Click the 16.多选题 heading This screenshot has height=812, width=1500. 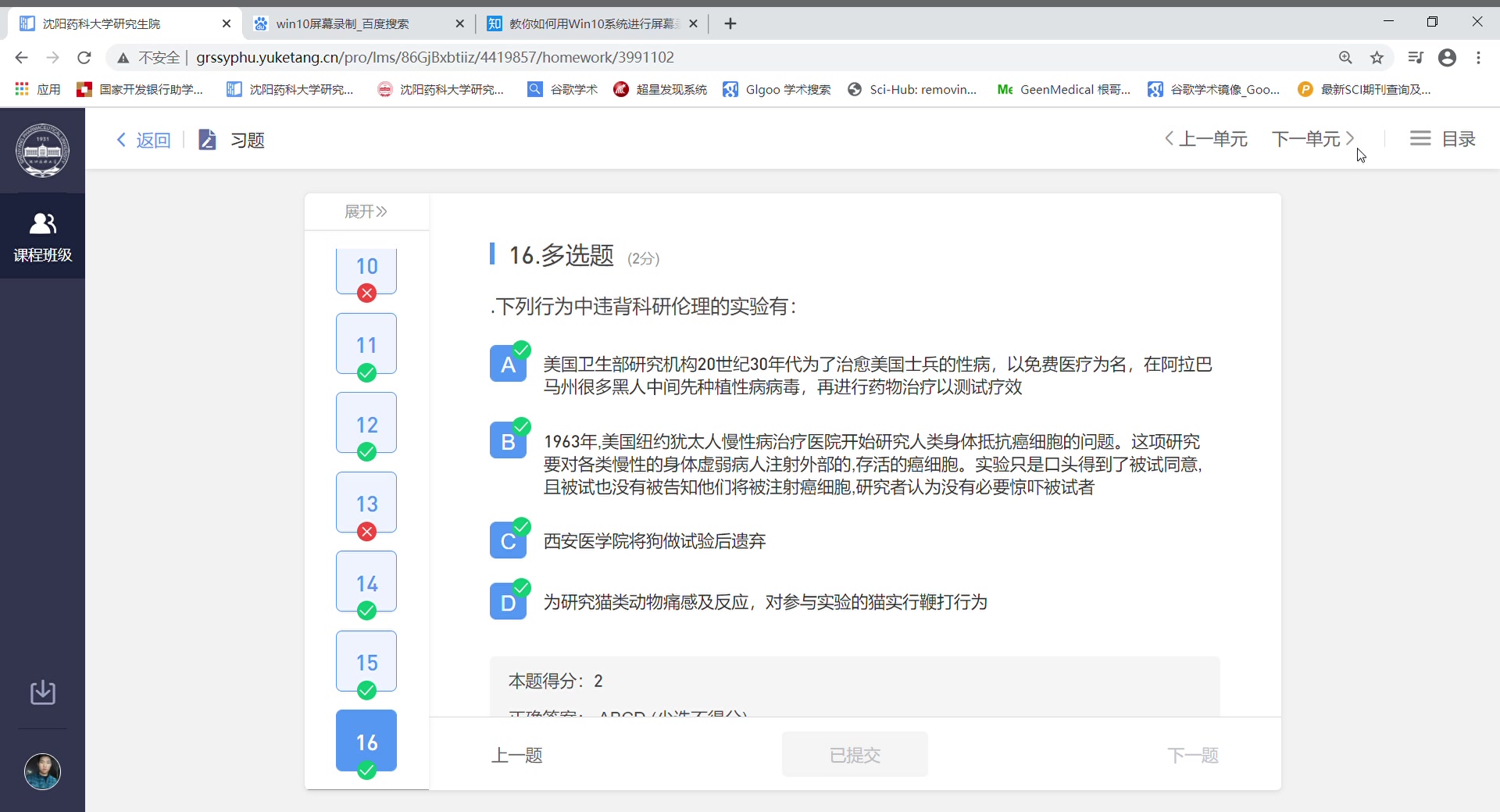[562, 255]
